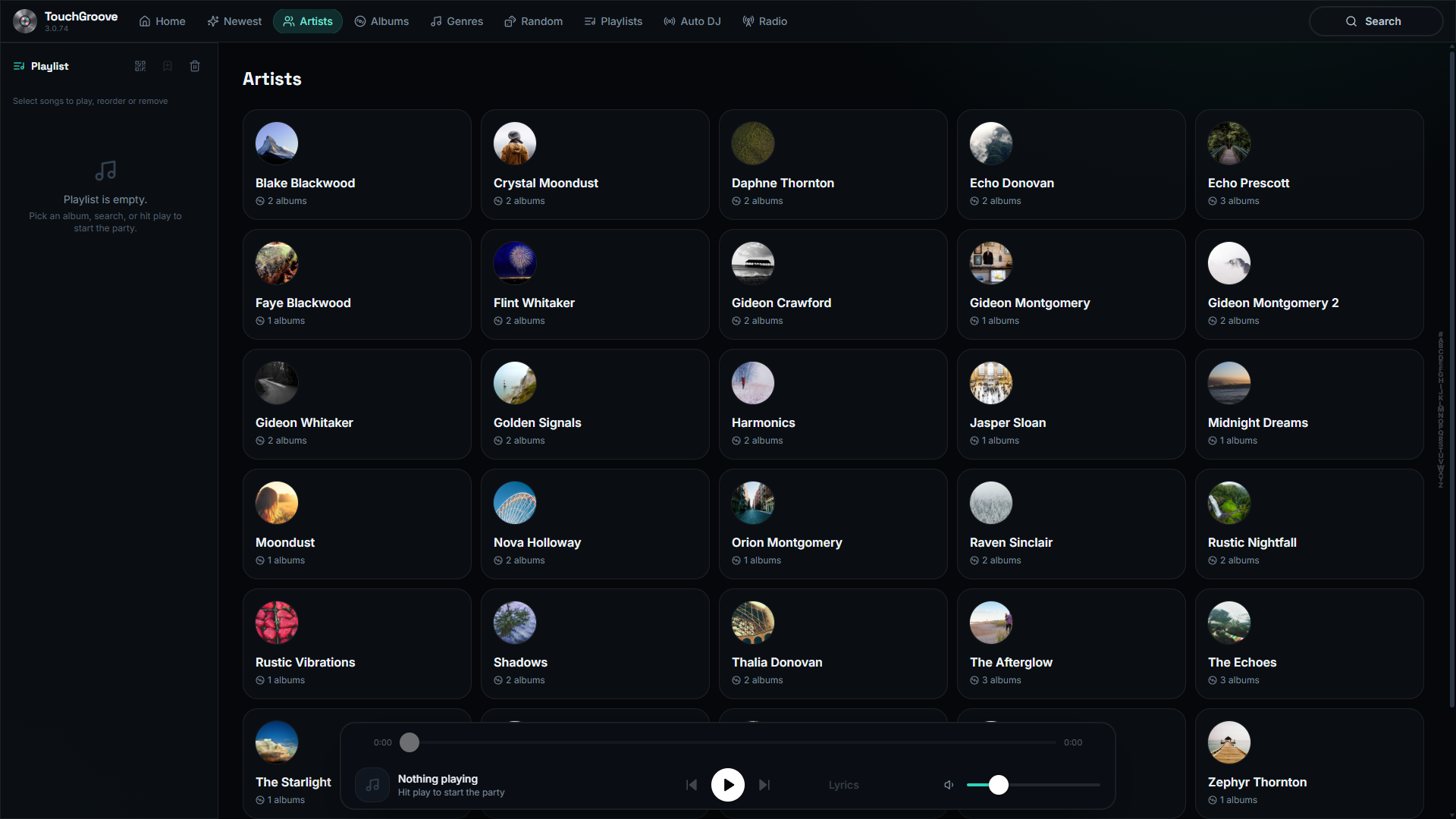Select the Golden Signals artist name
The width and height of the screenshot is (1456, 819).
point(538,422)
